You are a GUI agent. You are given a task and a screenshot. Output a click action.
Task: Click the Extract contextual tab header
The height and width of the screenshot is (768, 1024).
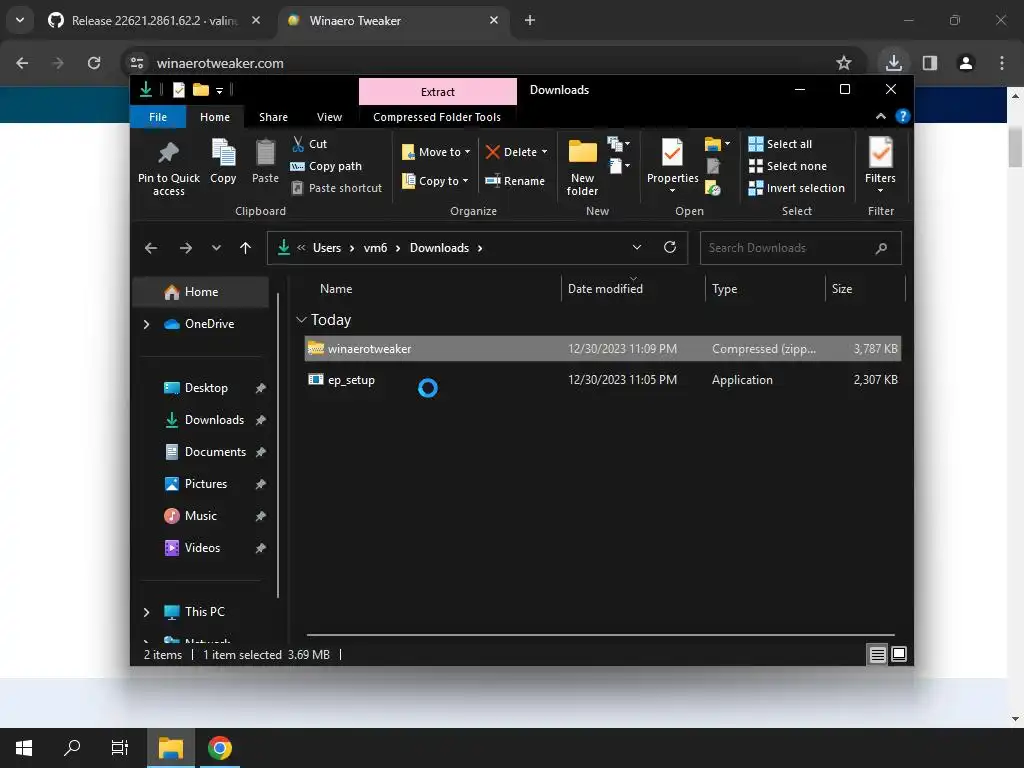(438, 91)
